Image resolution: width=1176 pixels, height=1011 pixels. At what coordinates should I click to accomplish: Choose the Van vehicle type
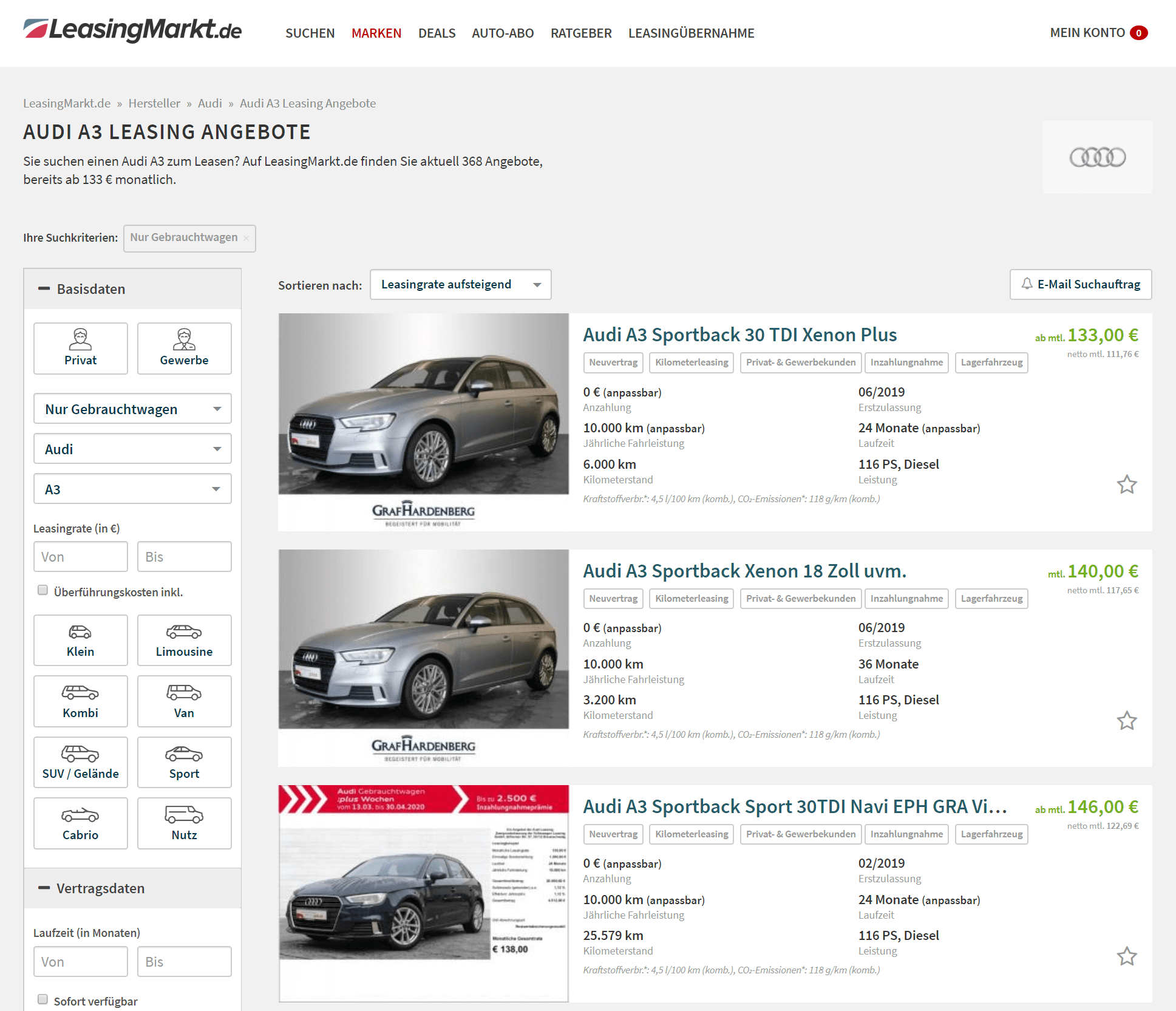(184, 701)
